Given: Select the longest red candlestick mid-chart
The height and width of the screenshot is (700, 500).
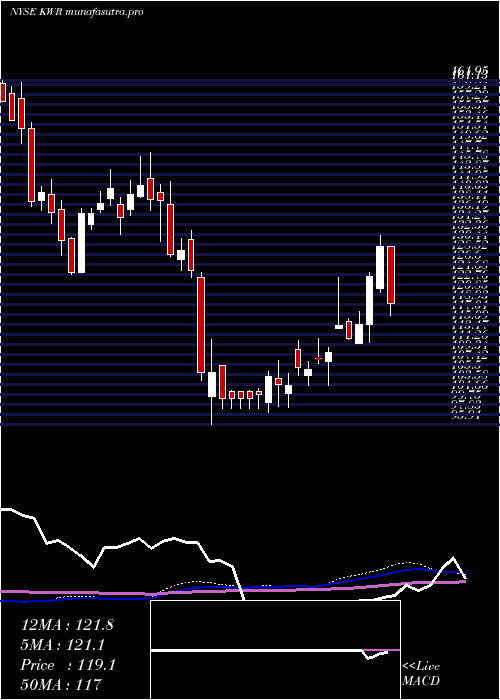Looking at the screenshot, I should 201,325.
